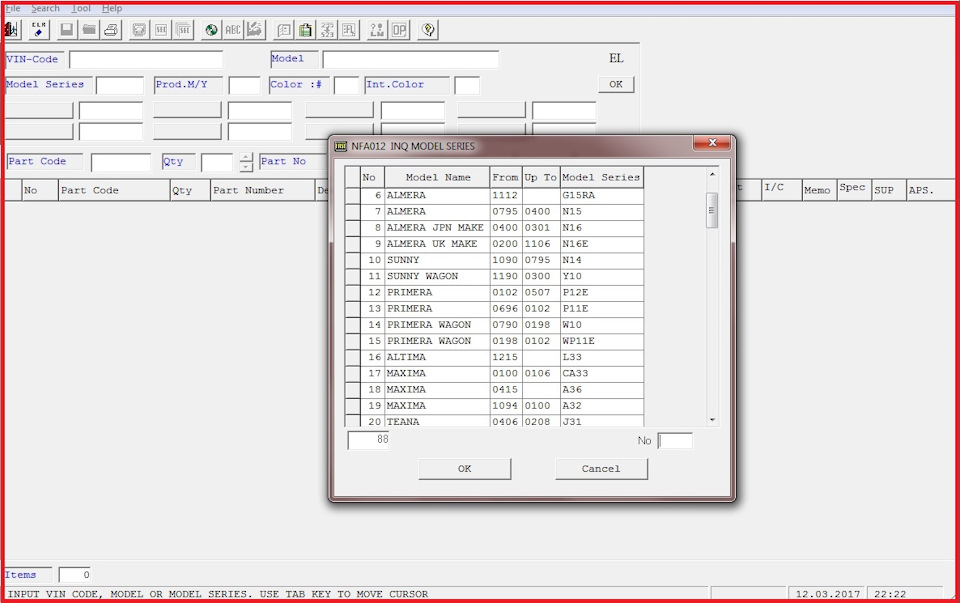The height and width of the screenshot is (603, 960).
Task: Focus the Part Code input field
Action: pyautogui.click(x=121, y=162)
